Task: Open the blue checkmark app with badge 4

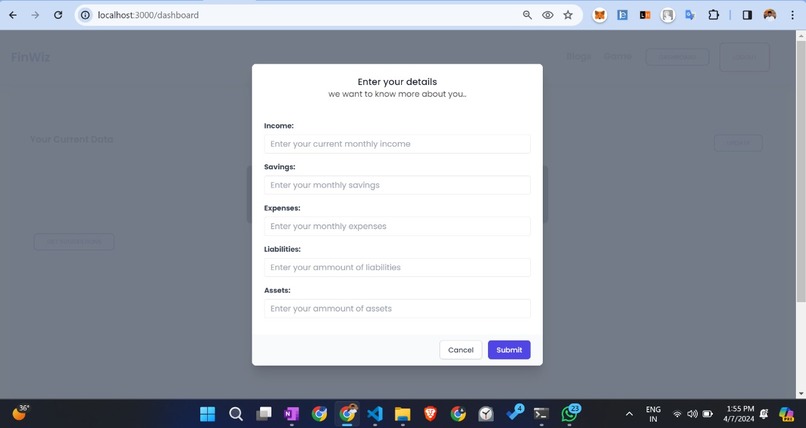Action: (x=514, y=413)
